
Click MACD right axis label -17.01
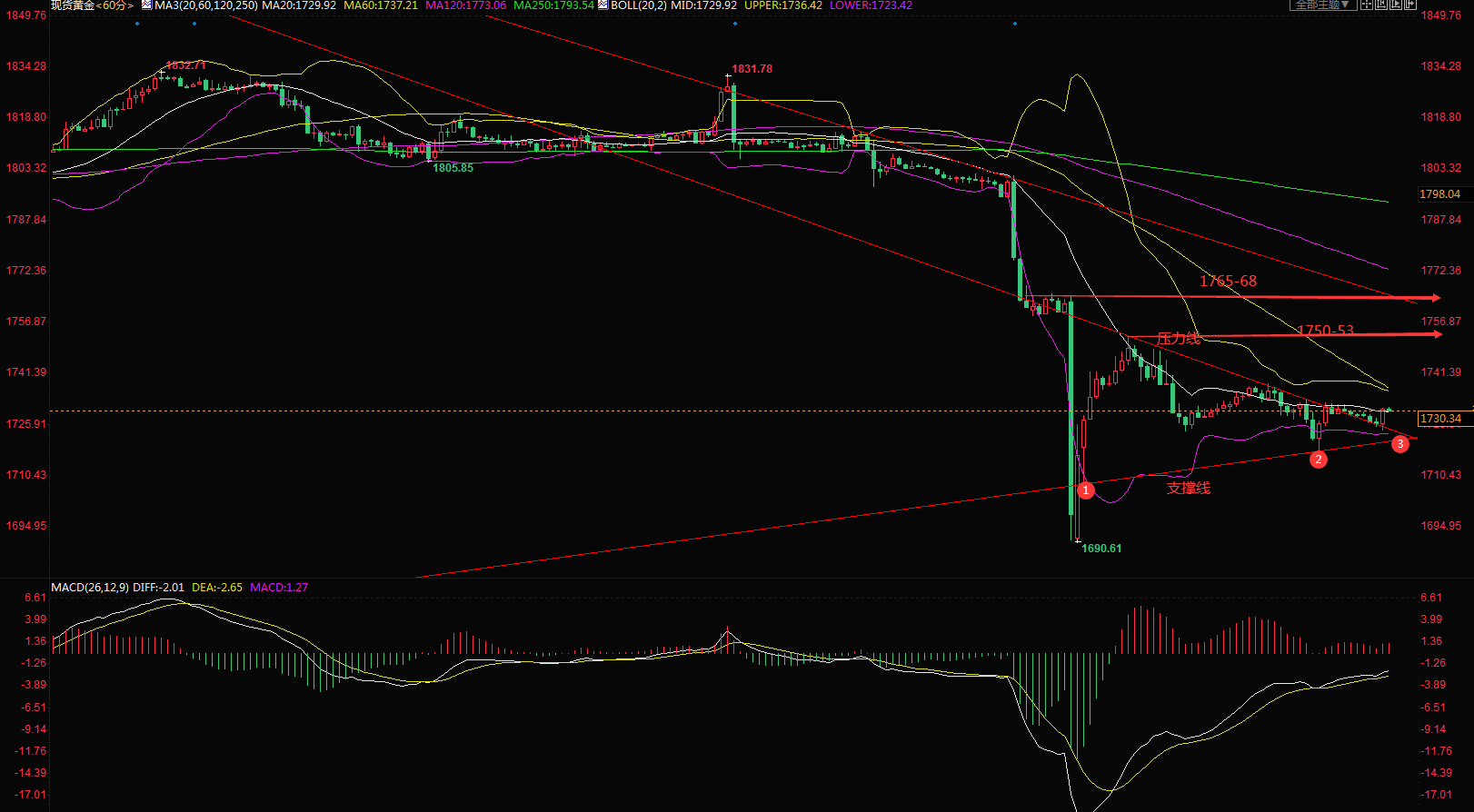pos(1437,795)
